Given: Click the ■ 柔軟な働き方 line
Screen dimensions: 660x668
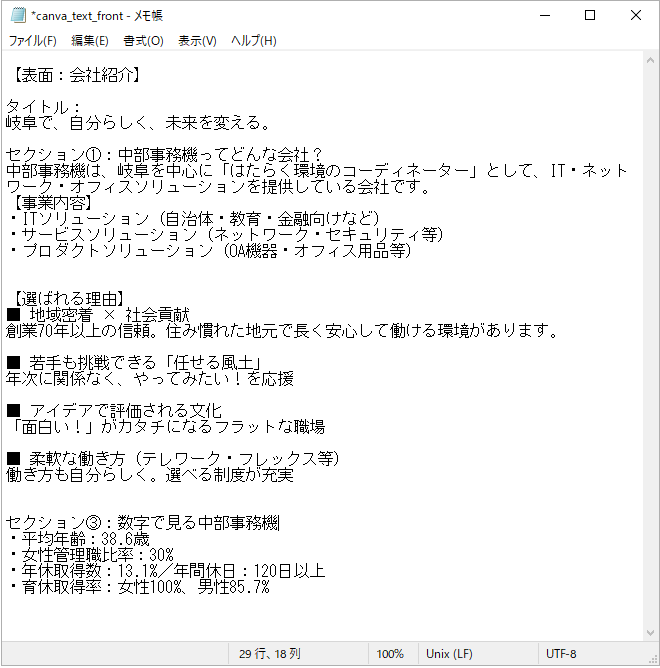Looking at the screenshot, I should point(173,458).
